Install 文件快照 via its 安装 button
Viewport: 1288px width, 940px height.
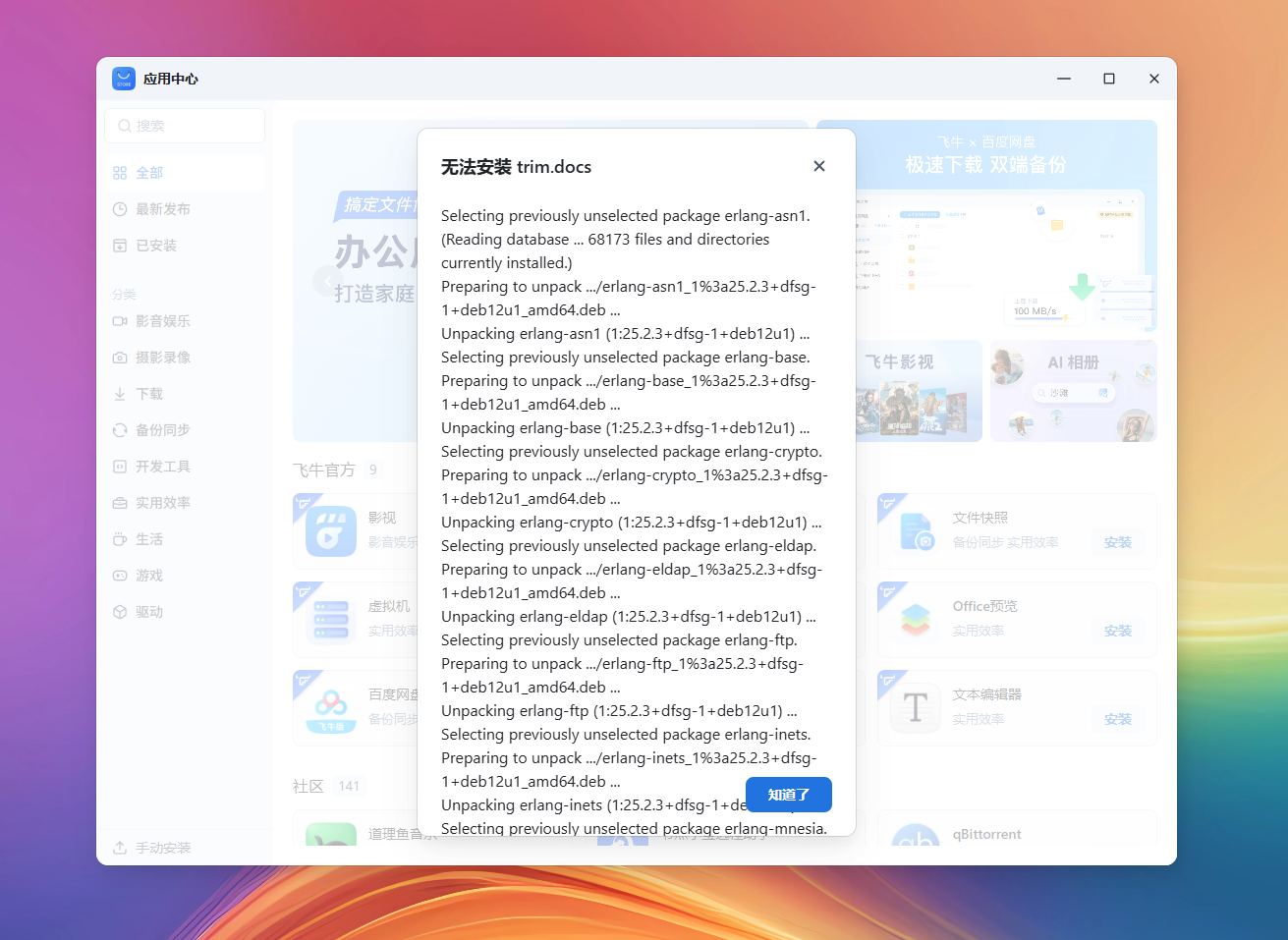coord(1118,541)
